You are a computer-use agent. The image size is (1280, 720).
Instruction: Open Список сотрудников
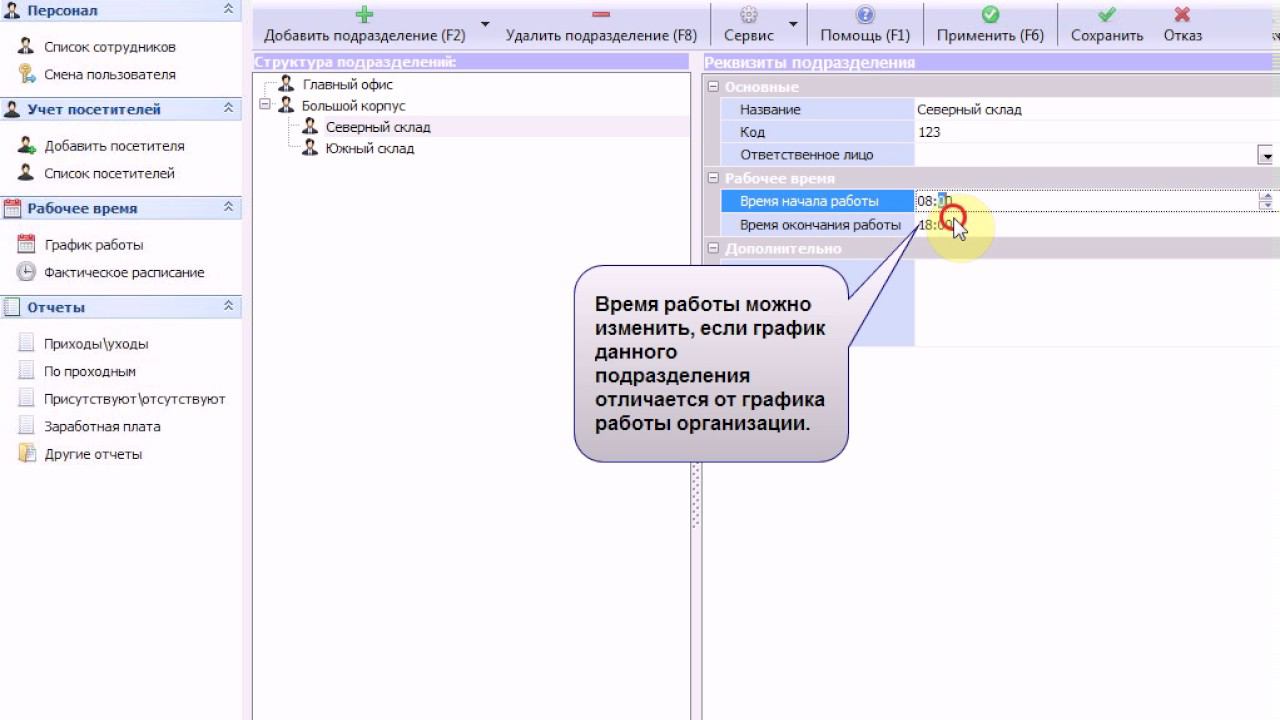pos(110,47)
